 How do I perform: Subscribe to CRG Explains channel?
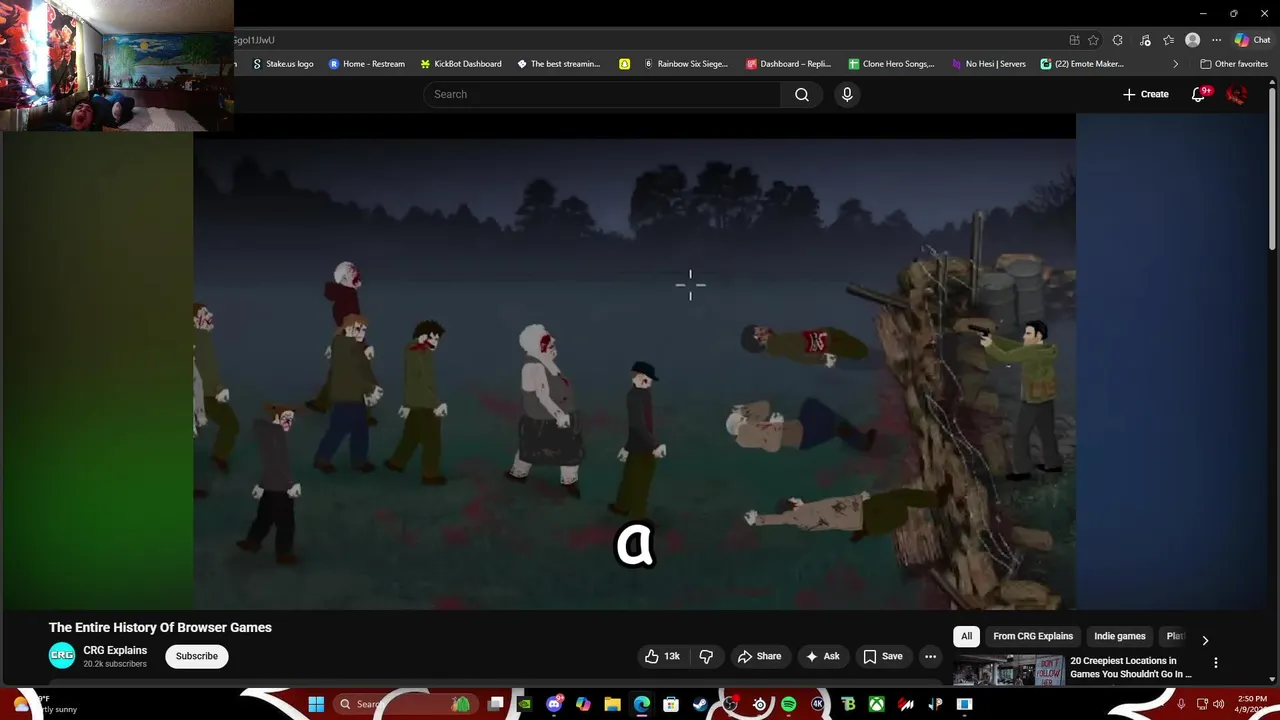[x=197, y=656]
